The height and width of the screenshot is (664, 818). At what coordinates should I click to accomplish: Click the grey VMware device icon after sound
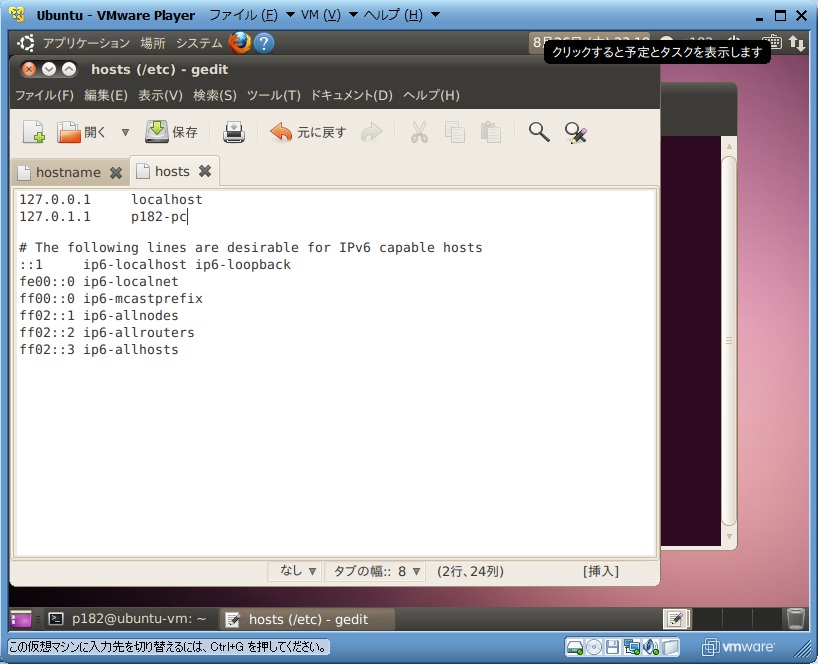671,647
